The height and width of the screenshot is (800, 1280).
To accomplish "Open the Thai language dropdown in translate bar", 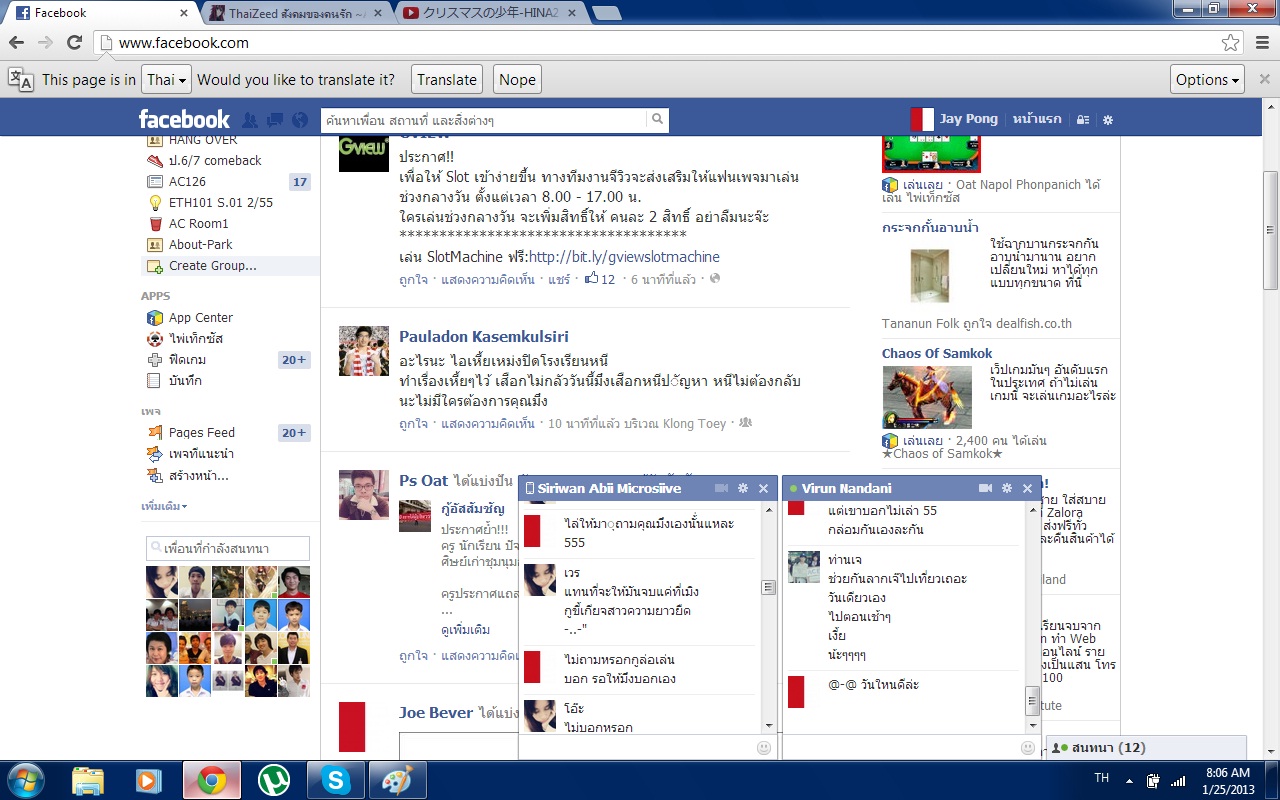I will pos(166,80).
